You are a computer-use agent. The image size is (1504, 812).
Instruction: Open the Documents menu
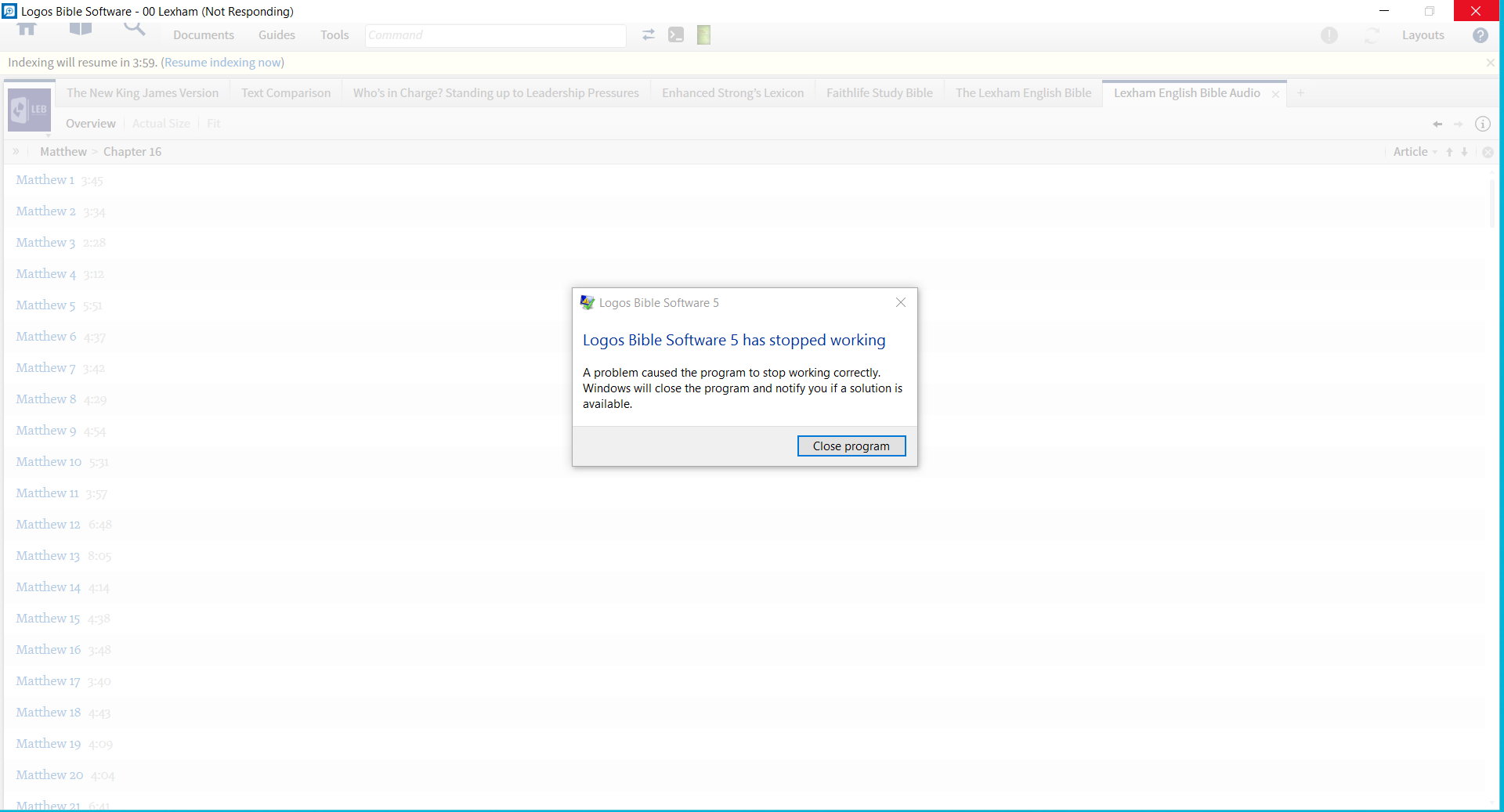[x=204, y=35]
